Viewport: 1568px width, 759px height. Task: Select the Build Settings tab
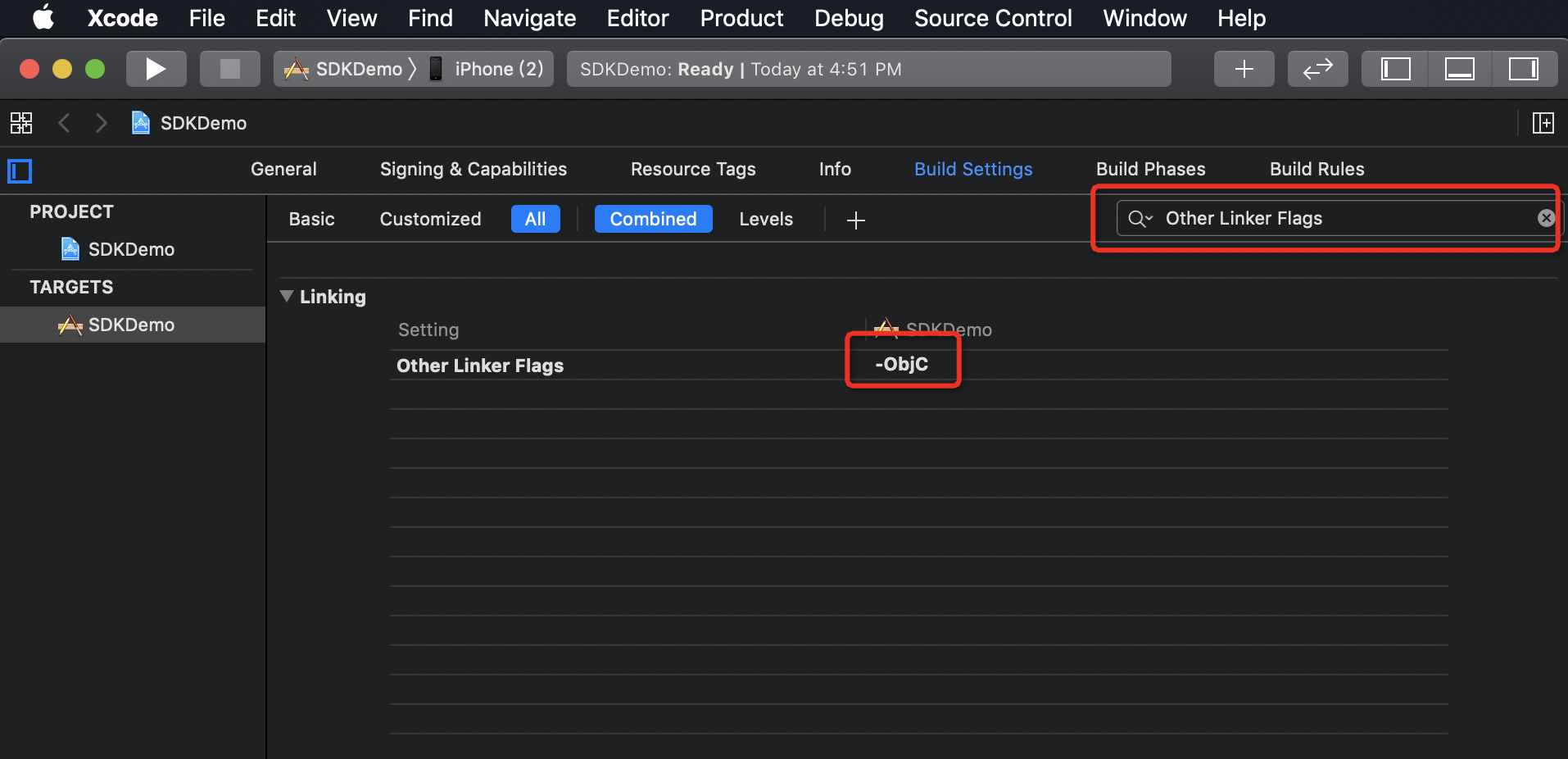(973, 169)
